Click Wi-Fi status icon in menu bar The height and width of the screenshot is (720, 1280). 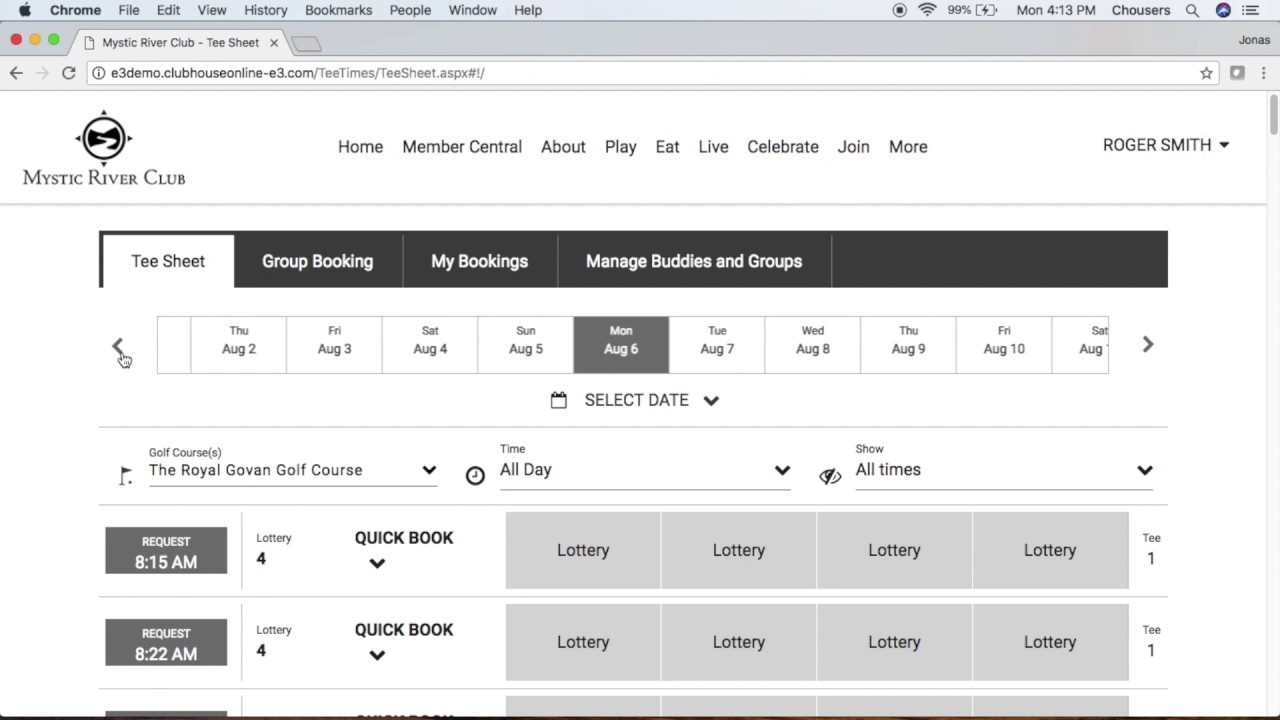pyautogui.click(x=927, y=10)
